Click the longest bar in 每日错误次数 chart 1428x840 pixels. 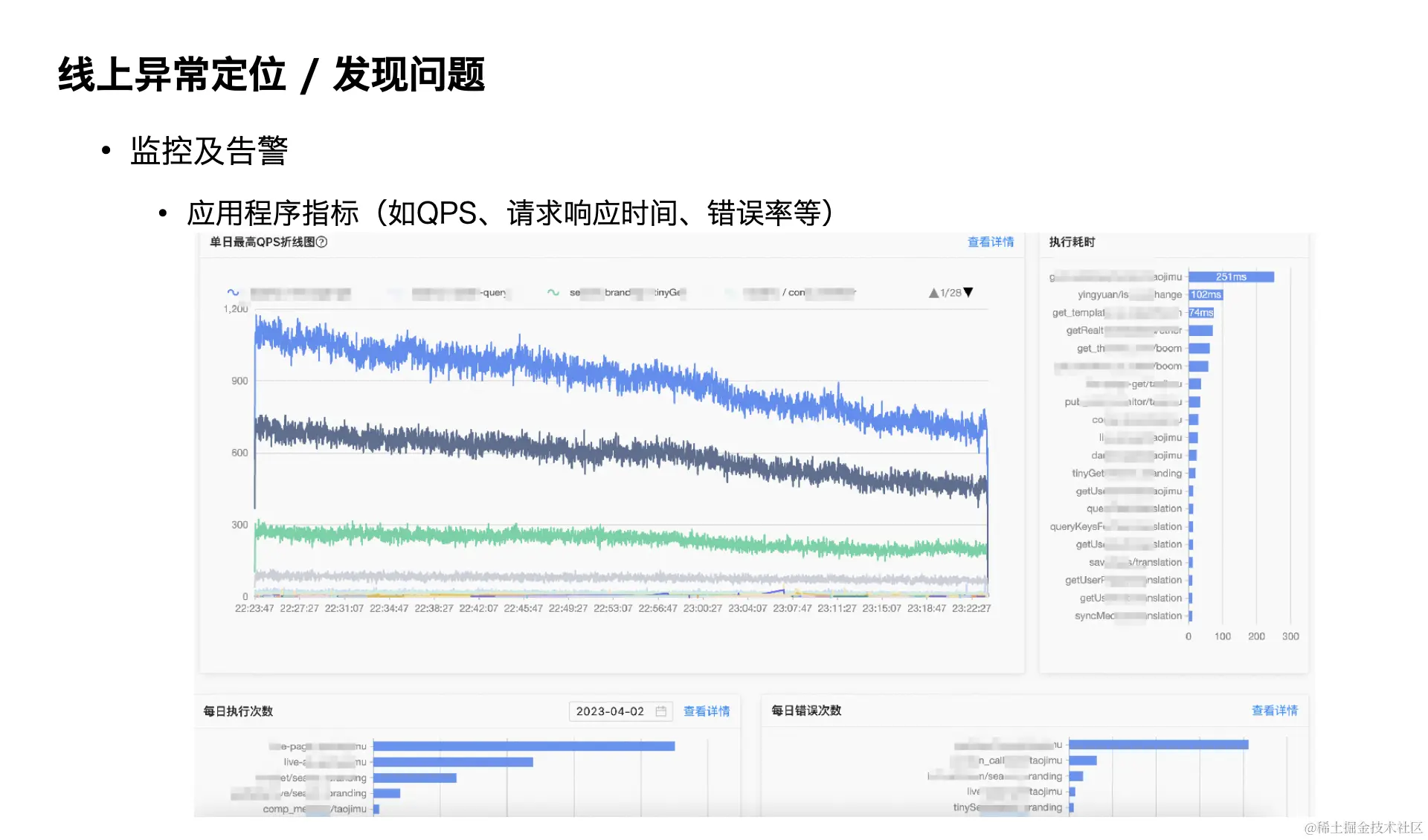[x=1158, y=745]
